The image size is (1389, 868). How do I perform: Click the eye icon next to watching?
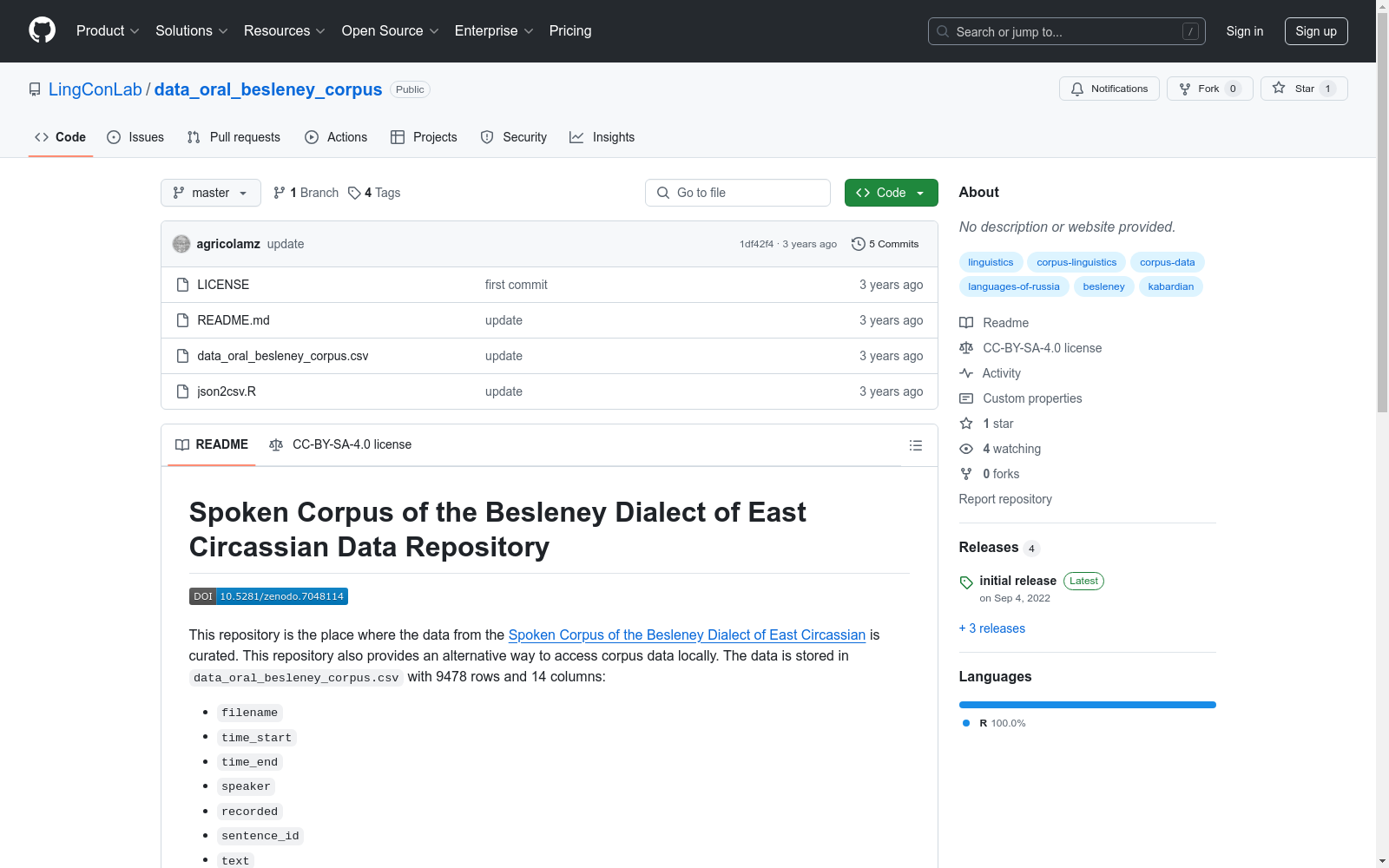coord(966,449)
